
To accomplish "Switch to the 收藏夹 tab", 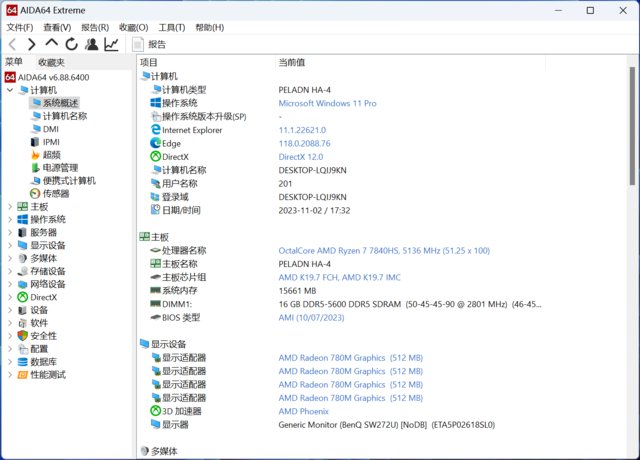I will pyautogui.click(x=51, y=62).
